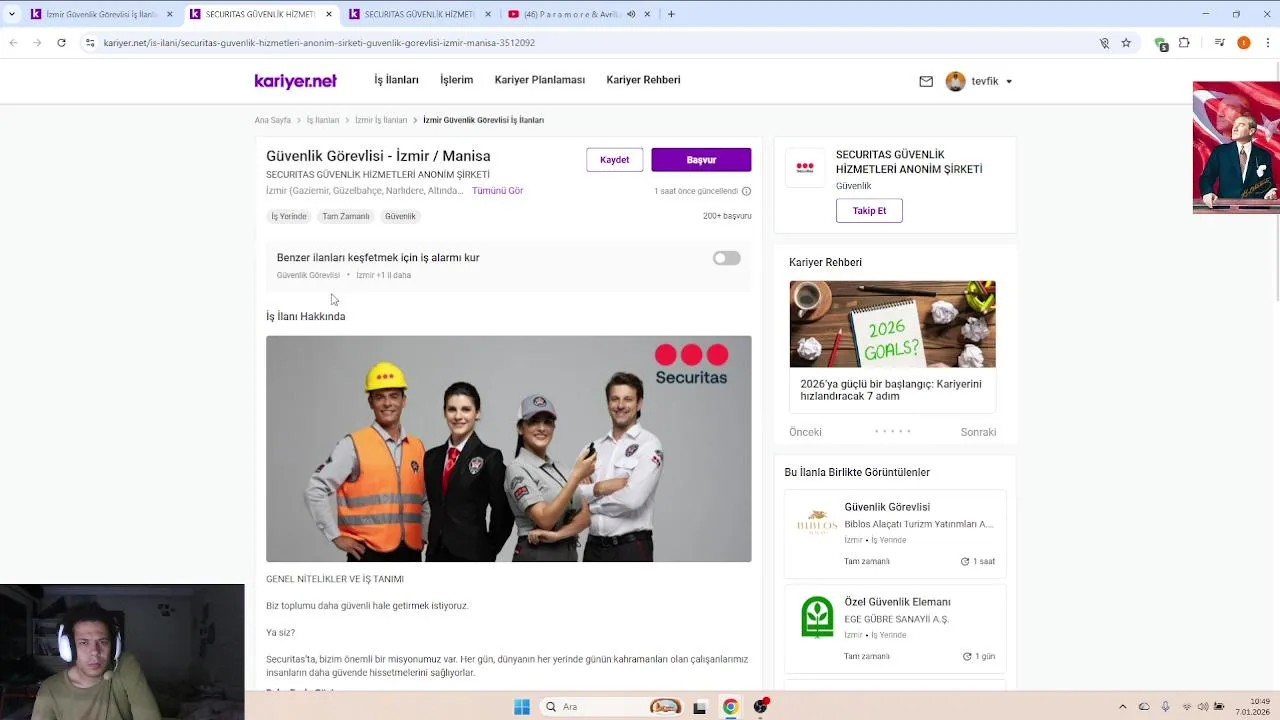Go to Sonraki carousel slide
The image size is (1280, 720).
point(978,432)
